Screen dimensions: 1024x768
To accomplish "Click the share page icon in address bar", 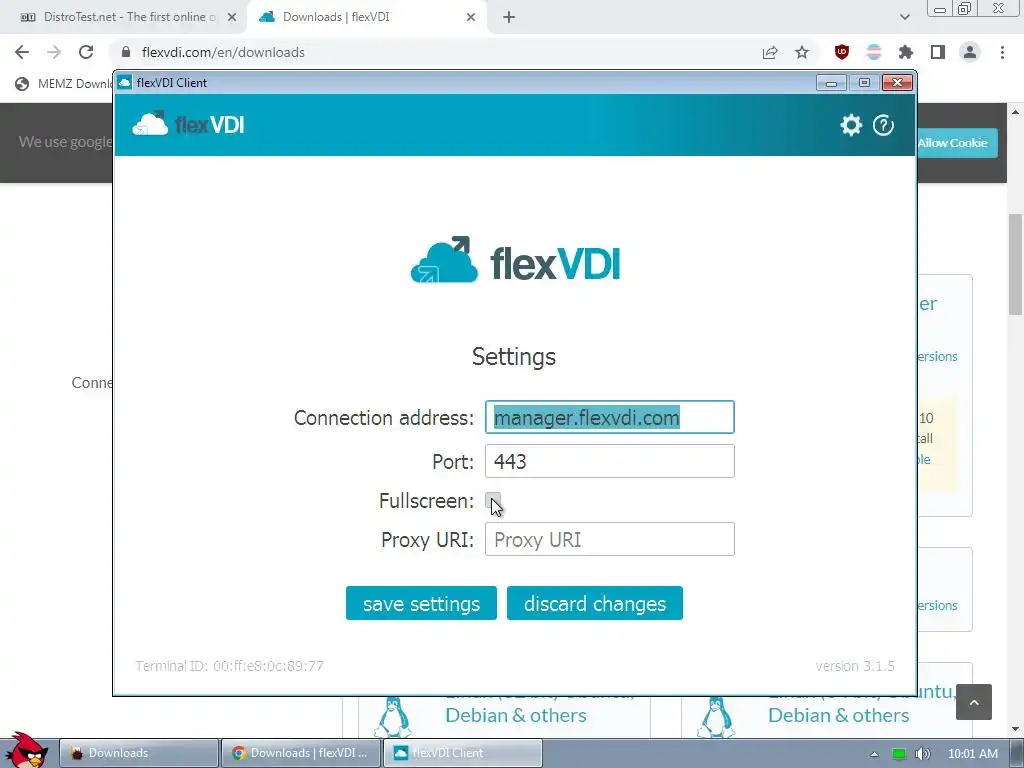I will pos(770,52).
